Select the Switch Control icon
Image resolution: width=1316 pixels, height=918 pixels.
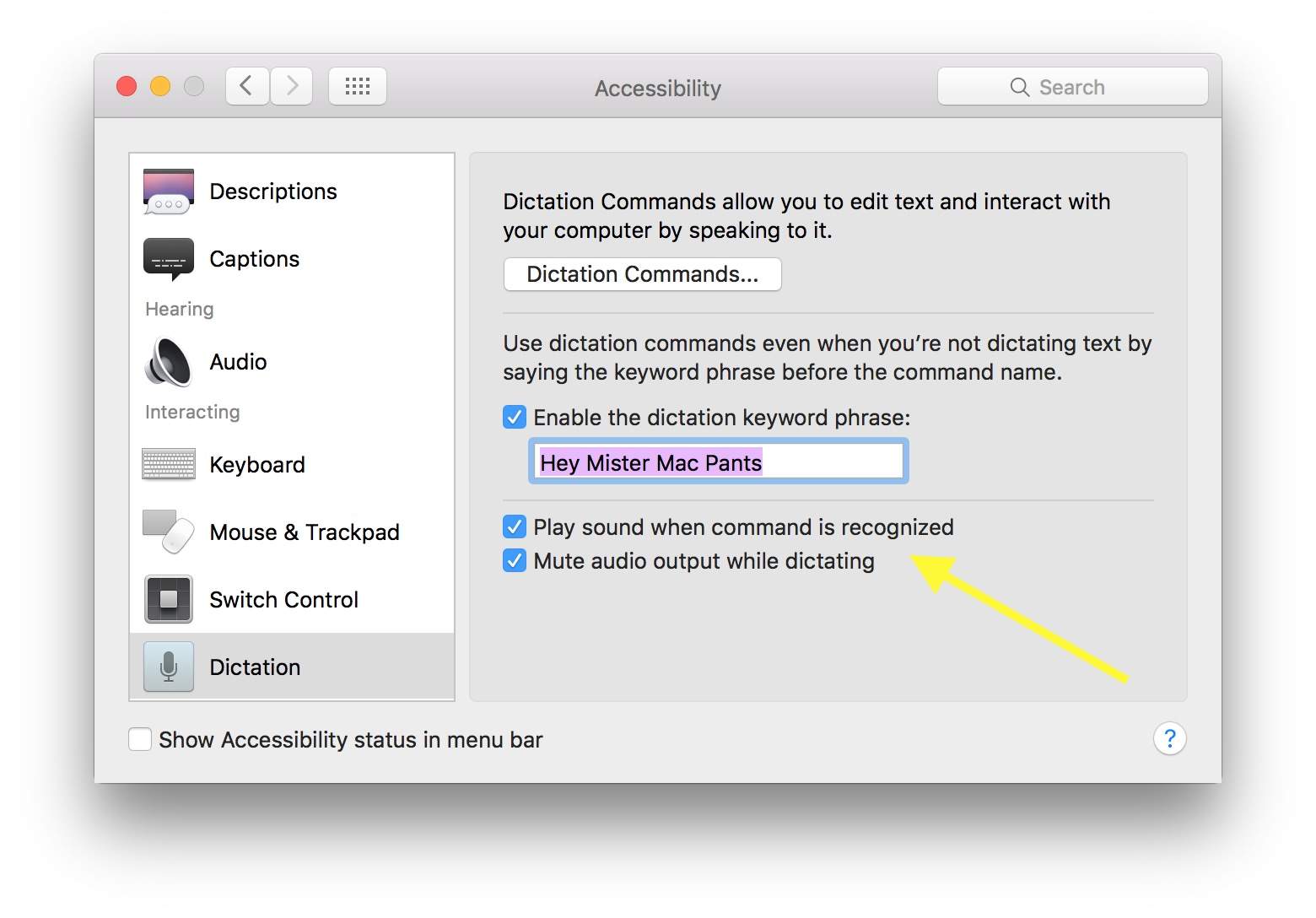coord(169,599)
